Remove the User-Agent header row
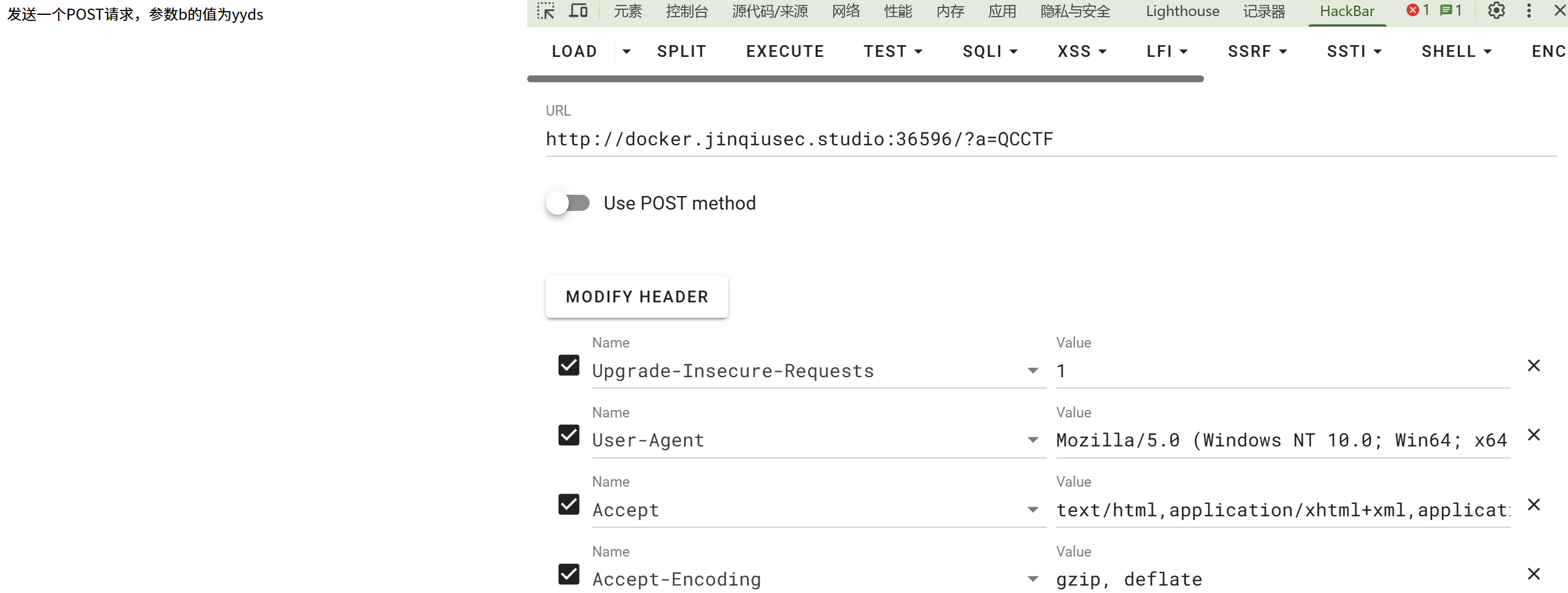1568x593 pixels. tap(1533, 435)
